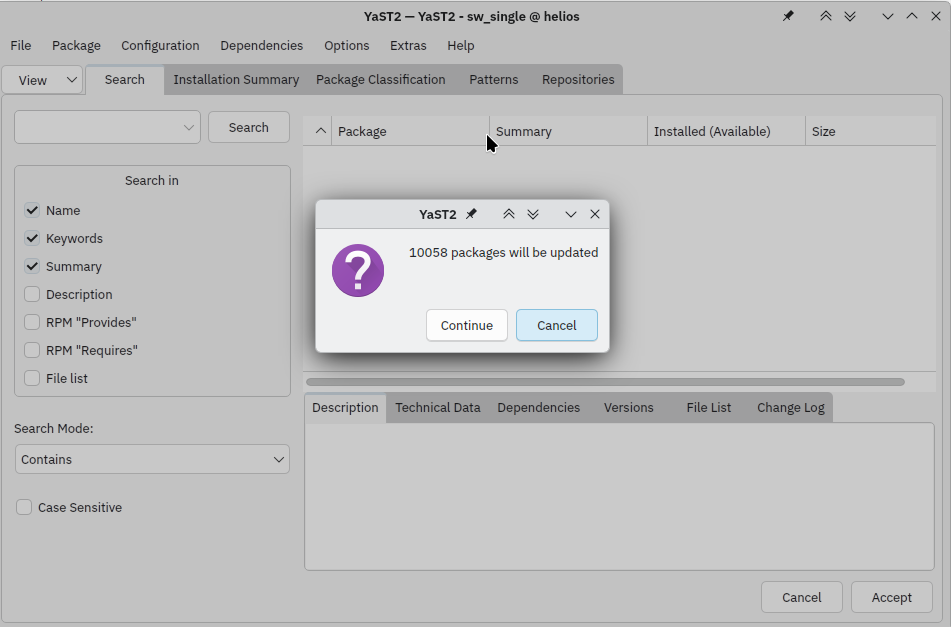Enable Case Sensitive search
Viewport: 951px width, 627px height.
click(x=24, y=507)
